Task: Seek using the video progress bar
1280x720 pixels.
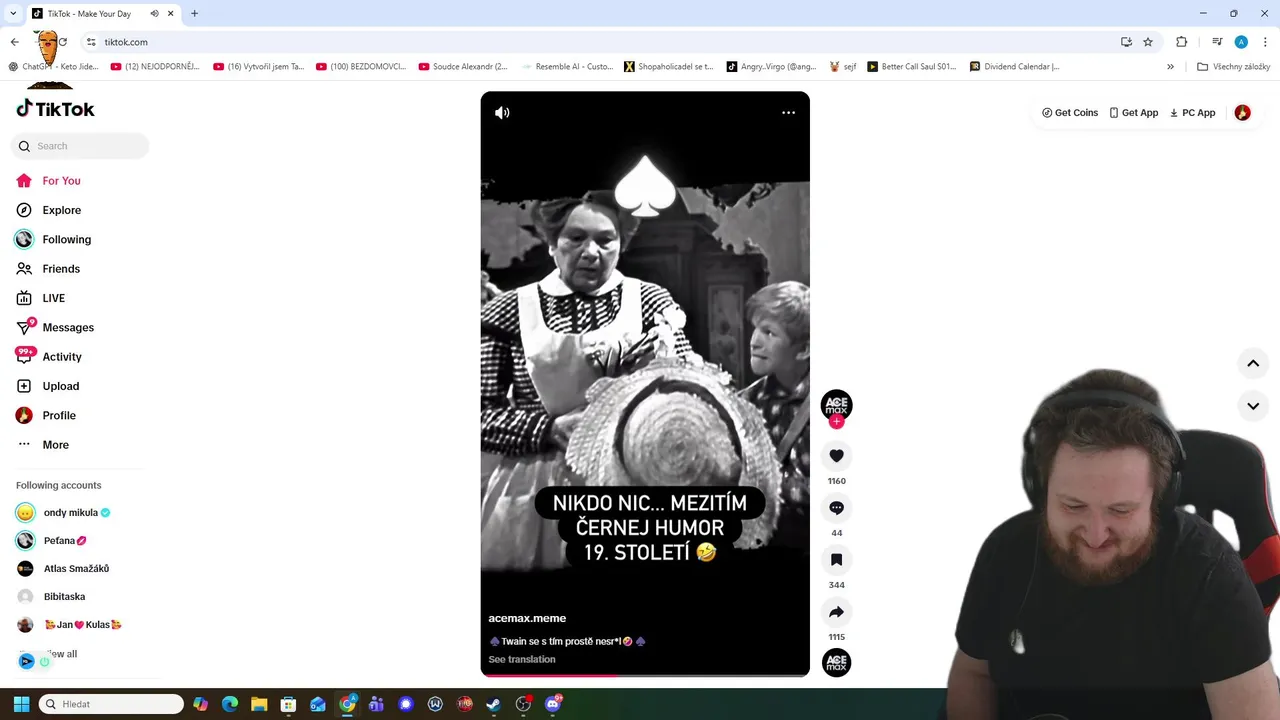Action: point(645,675)
